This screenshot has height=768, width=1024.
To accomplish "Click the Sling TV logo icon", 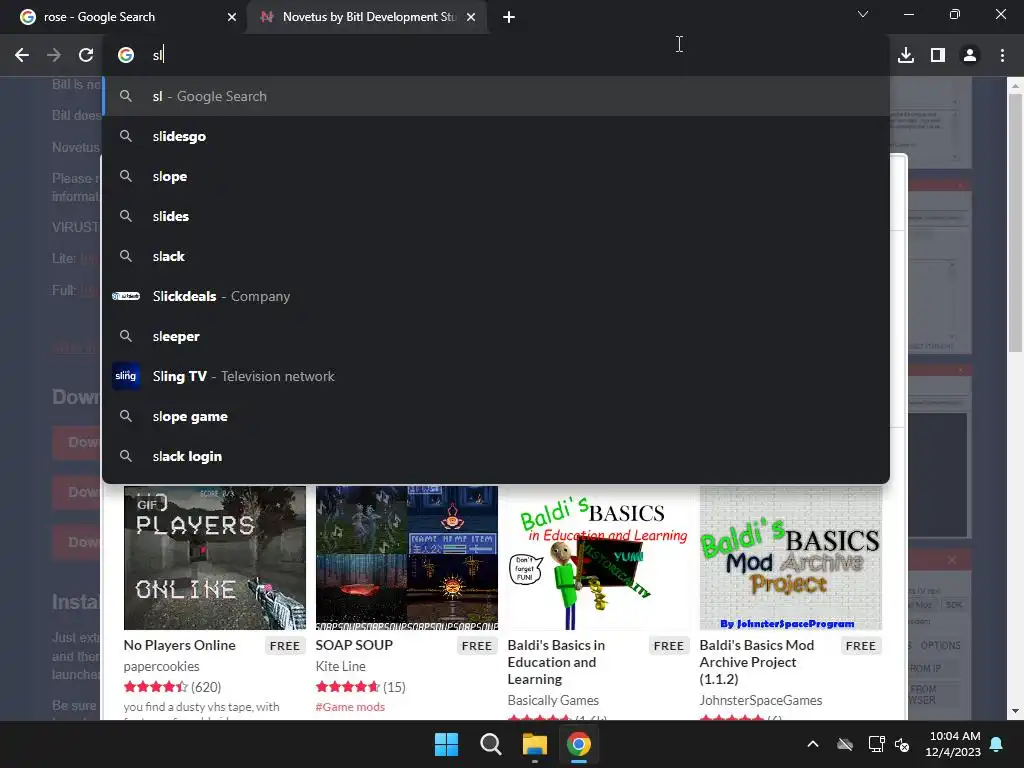I will click(x=126, y=376).
